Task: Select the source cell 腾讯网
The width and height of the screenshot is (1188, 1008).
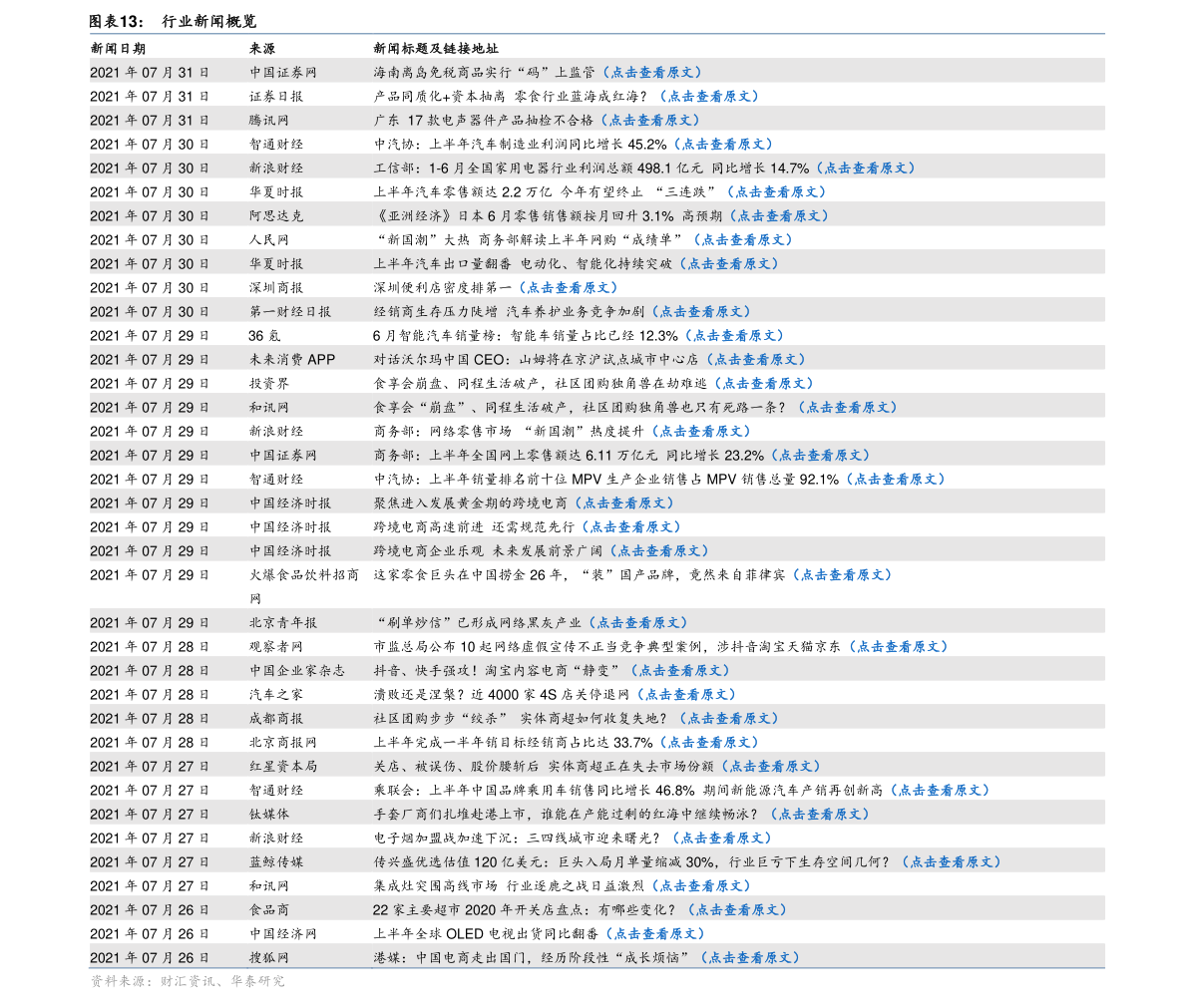Action: (269, 121)
